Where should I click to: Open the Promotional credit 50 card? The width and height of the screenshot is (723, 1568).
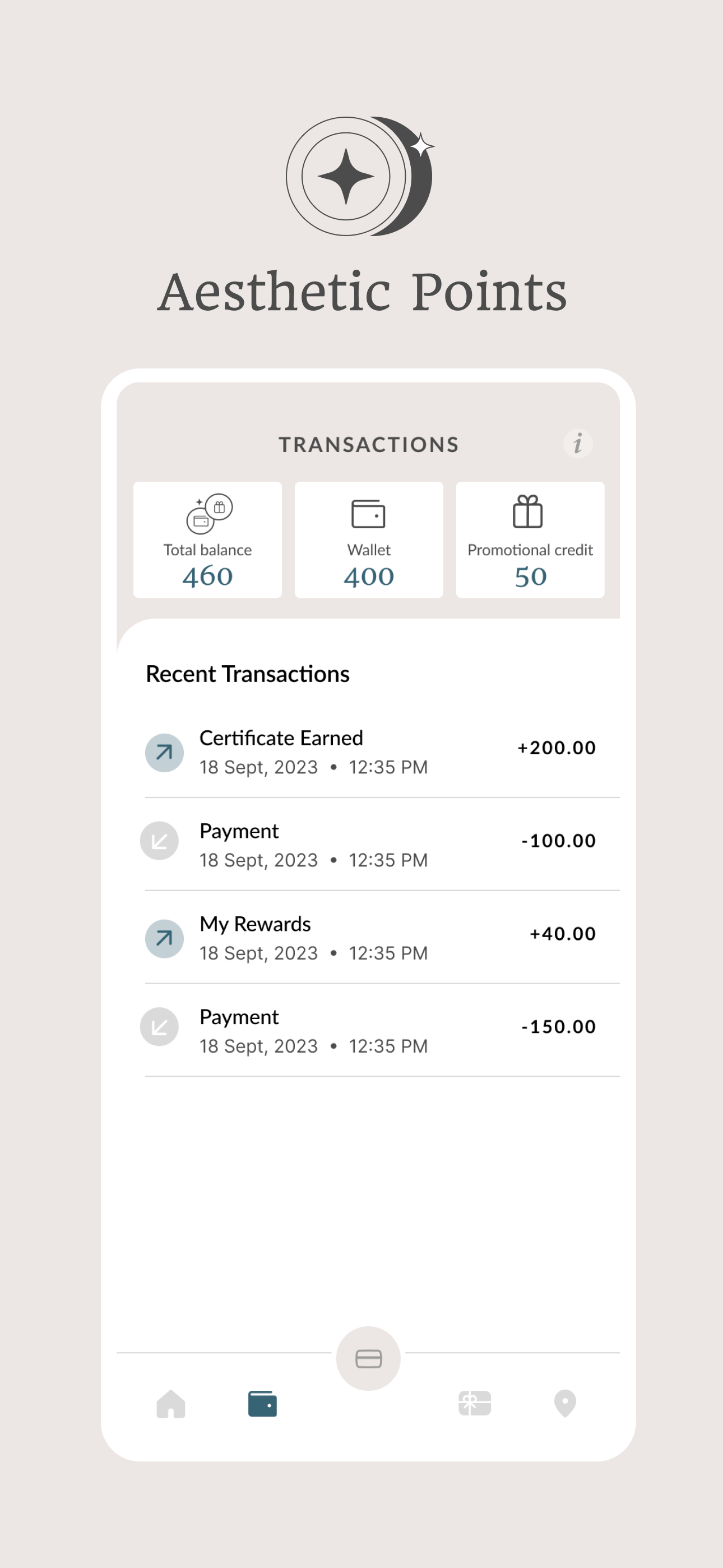[530, 539]
